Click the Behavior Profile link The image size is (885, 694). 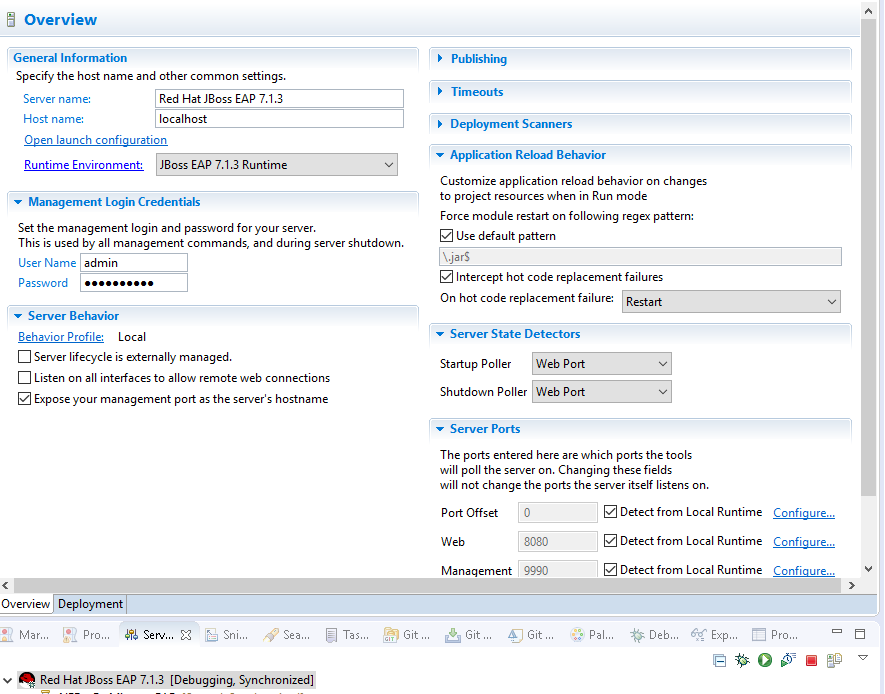[61, 336]
